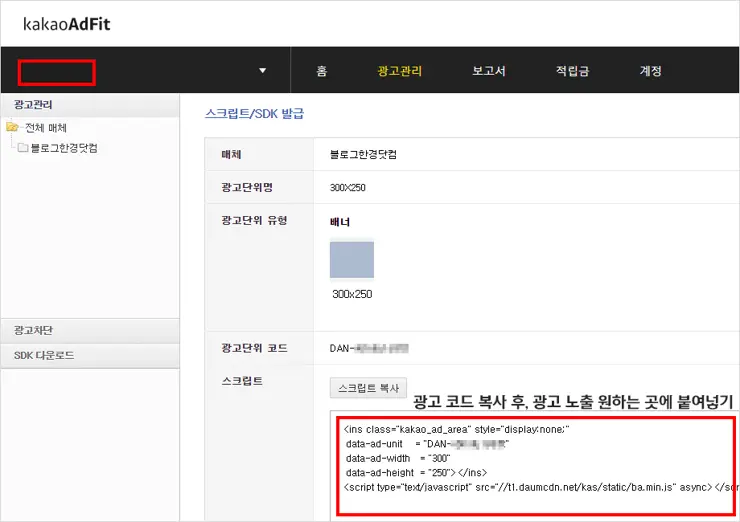Click the 스크립트/SDK 발급 heading
The height and width of the screenshot is (522, 740).
coord(254,114)
